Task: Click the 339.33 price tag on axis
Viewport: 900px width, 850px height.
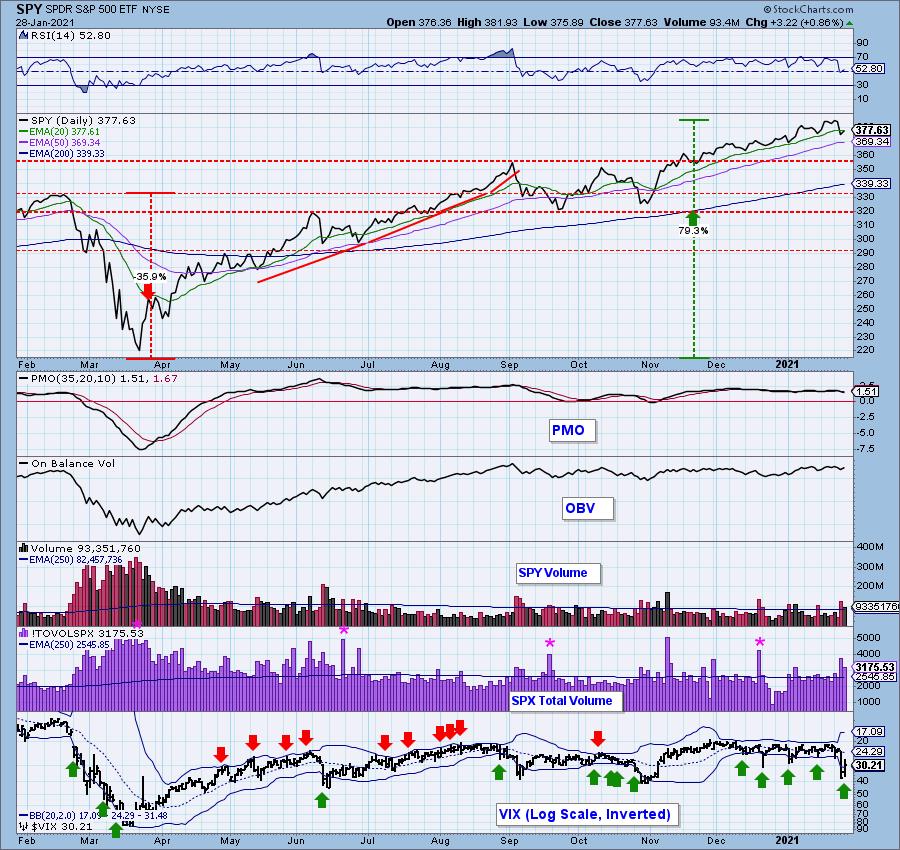Action: tap(871, 184)
